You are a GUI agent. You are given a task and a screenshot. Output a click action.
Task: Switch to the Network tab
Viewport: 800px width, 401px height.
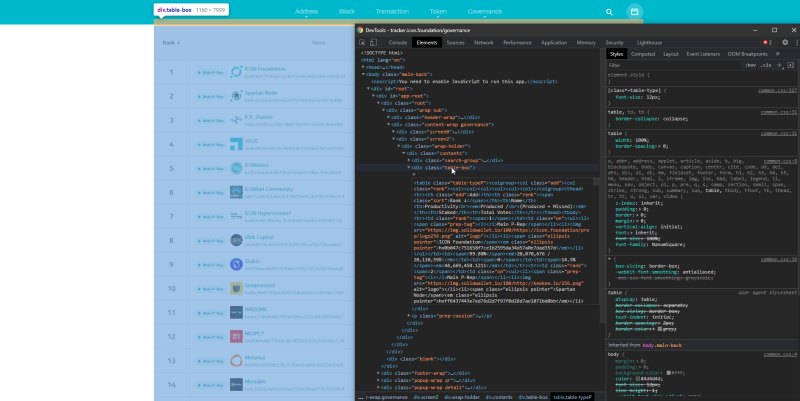pos(483,42)
